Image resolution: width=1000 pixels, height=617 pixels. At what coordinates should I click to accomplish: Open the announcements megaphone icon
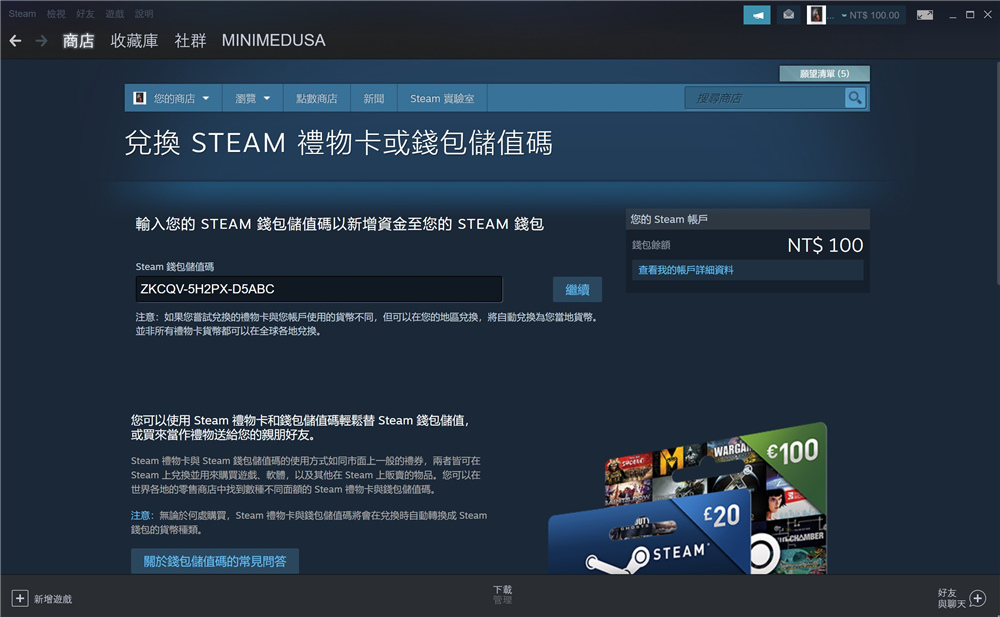pyautogui.click(x=756, y=15)
